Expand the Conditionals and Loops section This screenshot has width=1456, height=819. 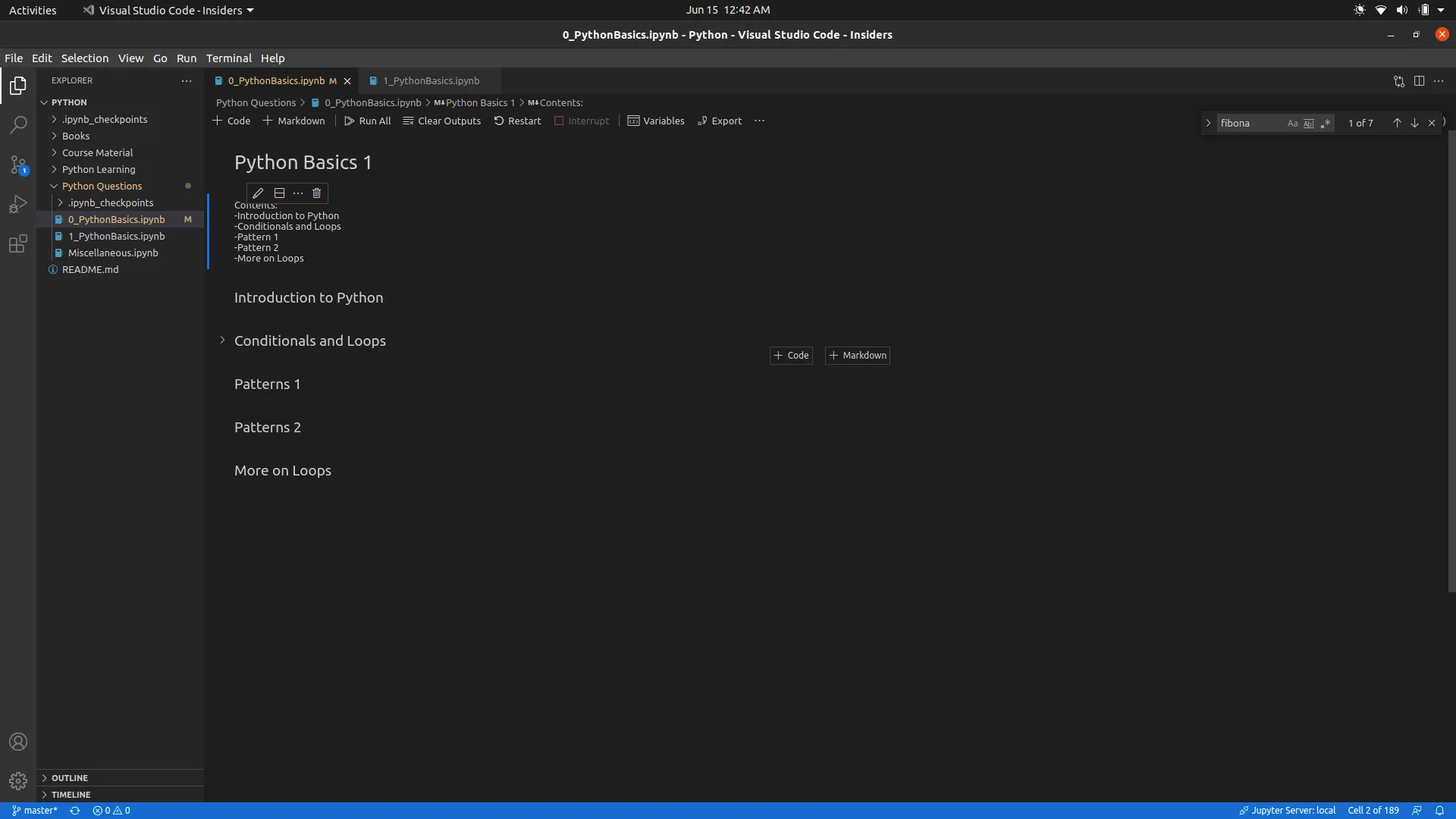click(x=221, y=340)
